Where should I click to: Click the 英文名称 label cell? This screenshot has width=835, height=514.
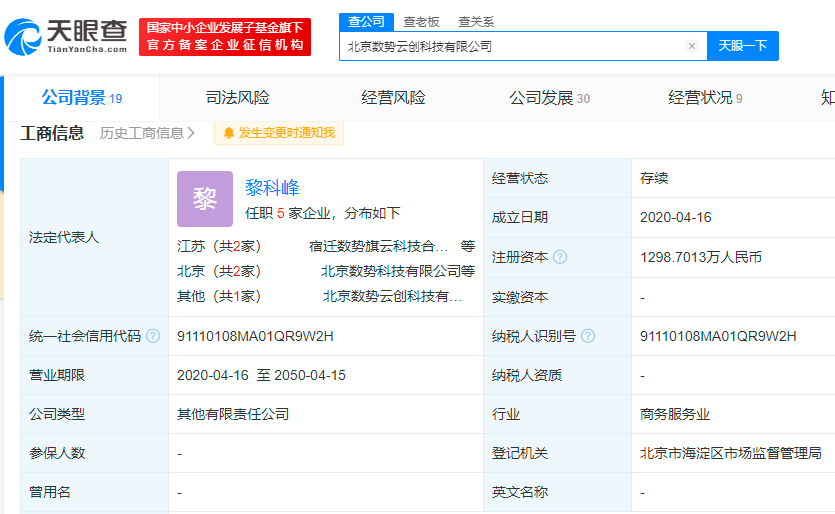[x=557, y=492]
